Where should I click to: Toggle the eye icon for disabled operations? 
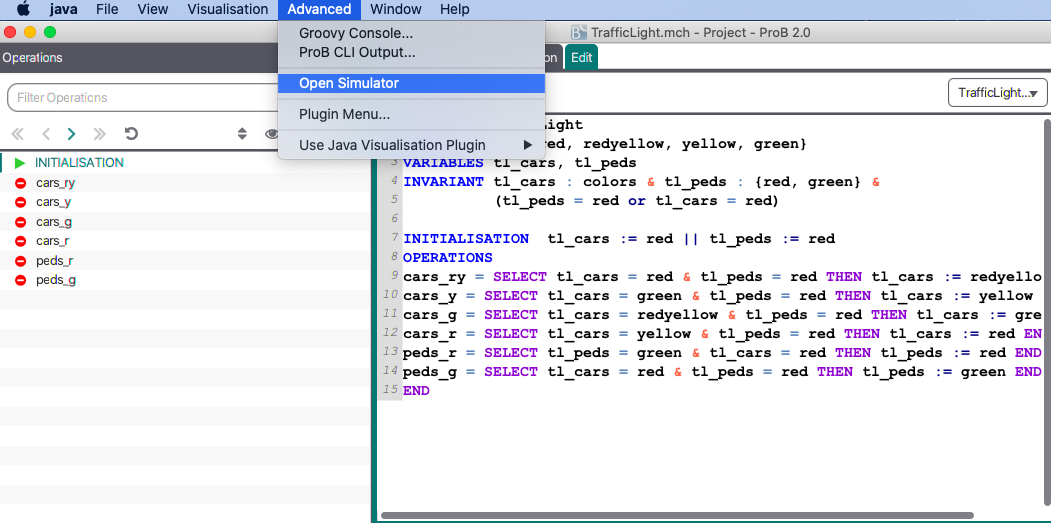[x=270, y=134]
